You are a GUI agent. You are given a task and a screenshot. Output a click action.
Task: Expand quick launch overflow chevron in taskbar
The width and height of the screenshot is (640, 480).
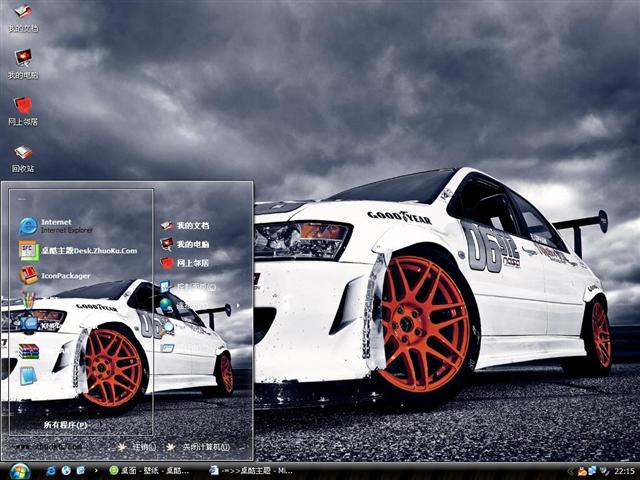pos(95,470)
